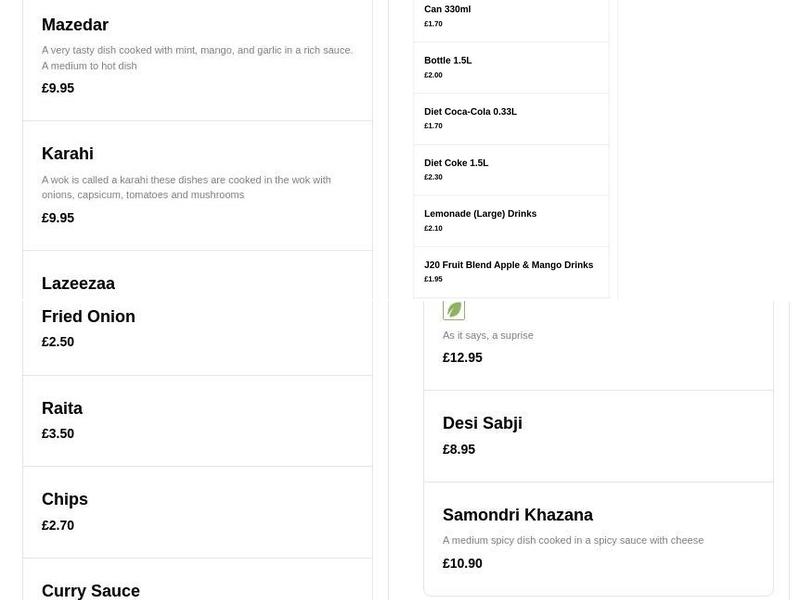Pick the Chips menu item
This screenshot has height=600, width=800.
[x=65, y=499]
